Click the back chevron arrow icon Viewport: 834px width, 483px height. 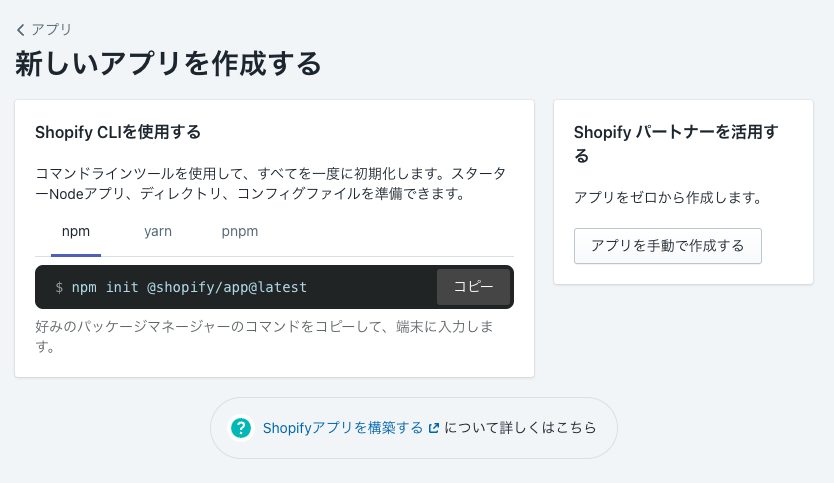click(21, 30)
